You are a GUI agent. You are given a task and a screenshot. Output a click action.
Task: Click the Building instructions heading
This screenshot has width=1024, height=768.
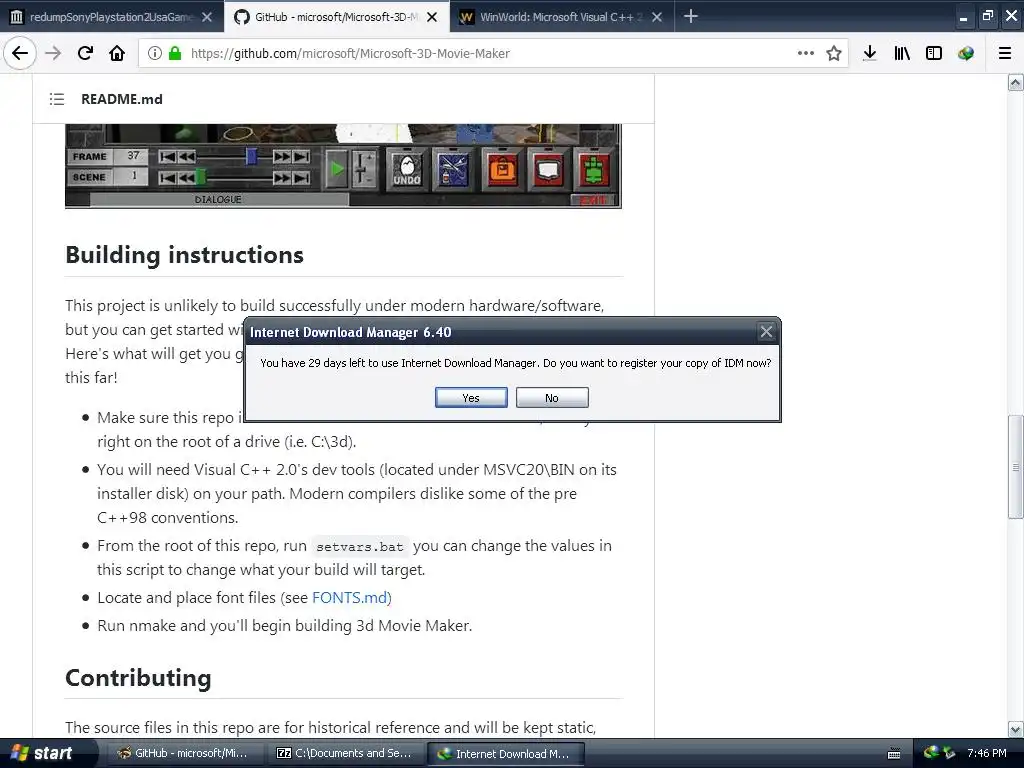(x=184, y=255)
